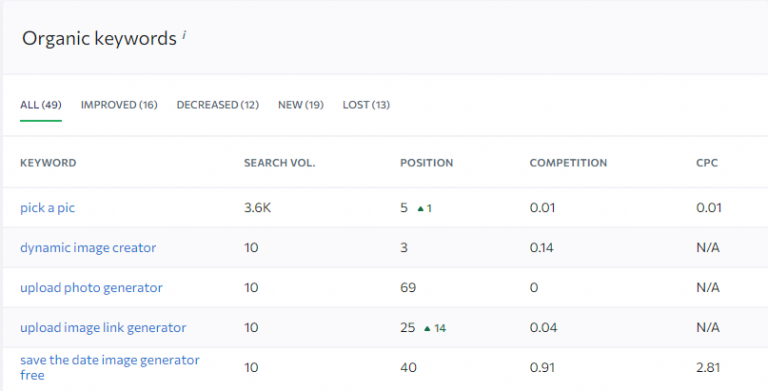The height and width of the screenshot is (391, 768).
Task: Sort by the POSITION column header
Action: point(427,163)
